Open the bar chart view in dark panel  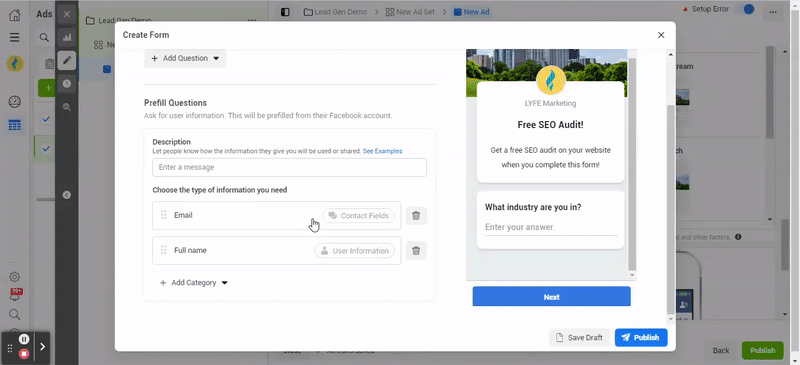coord(67,37)
